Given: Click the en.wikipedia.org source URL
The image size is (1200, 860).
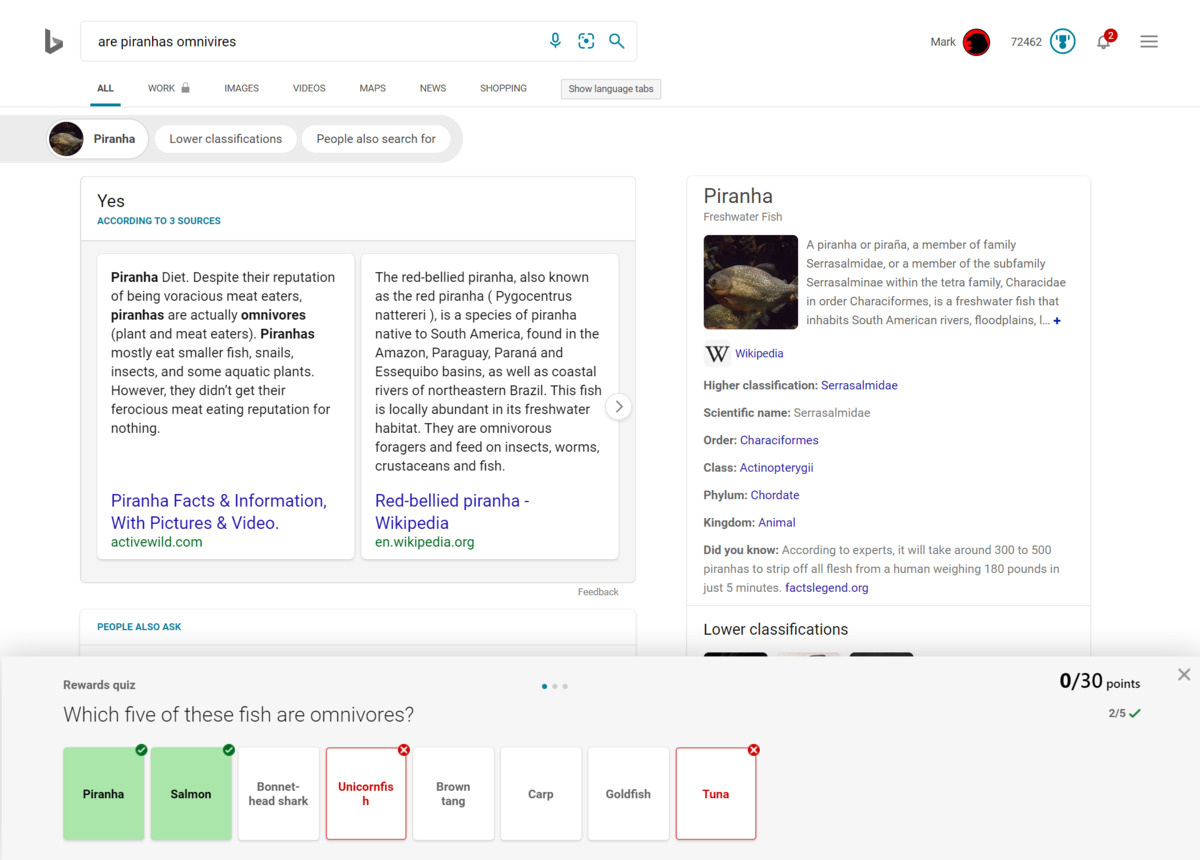Looking at the screenshot, I should coord(425,542).
